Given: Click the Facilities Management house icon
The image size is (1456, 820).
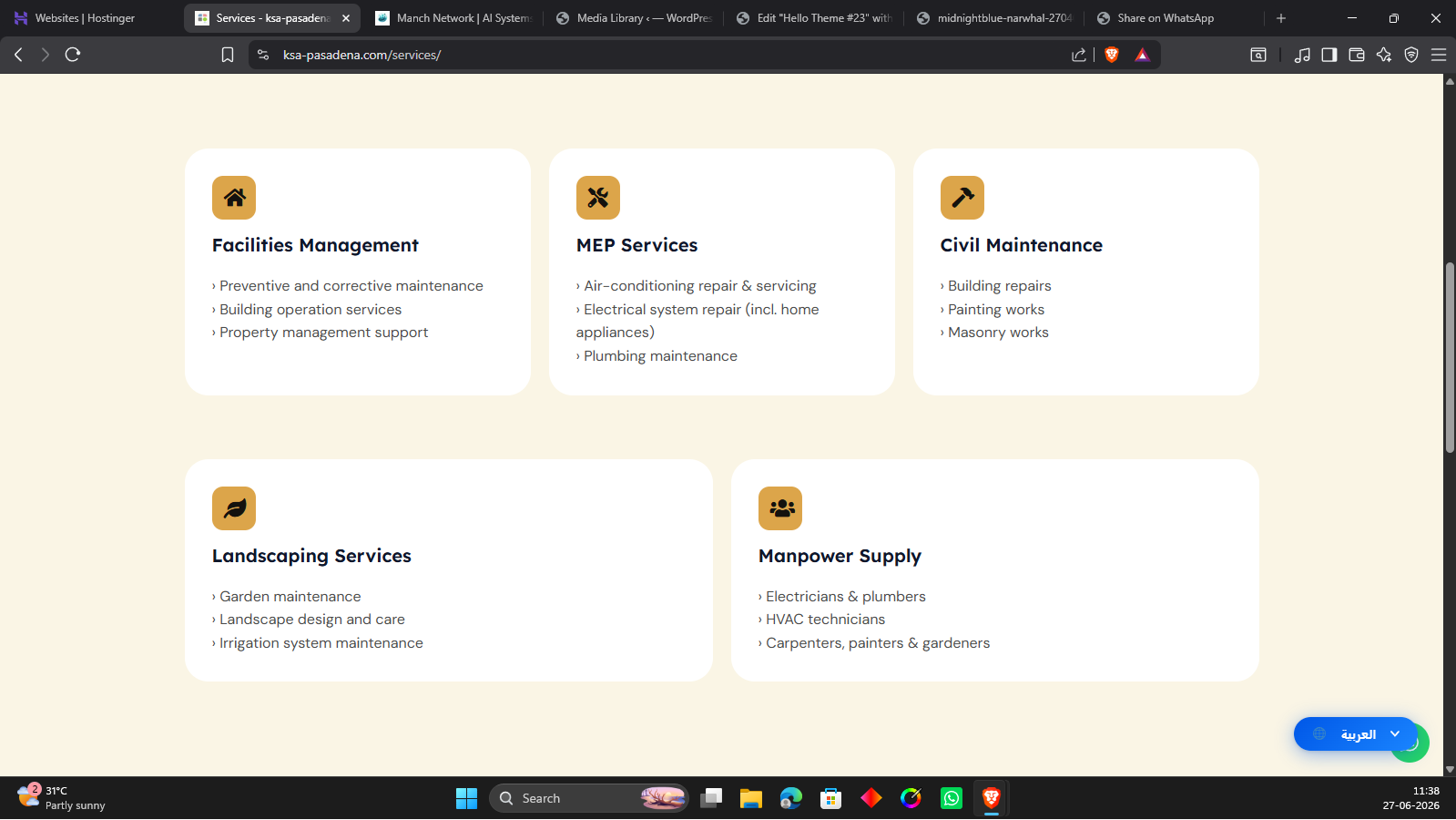Looking at the screenshot, I should [234, 198].
